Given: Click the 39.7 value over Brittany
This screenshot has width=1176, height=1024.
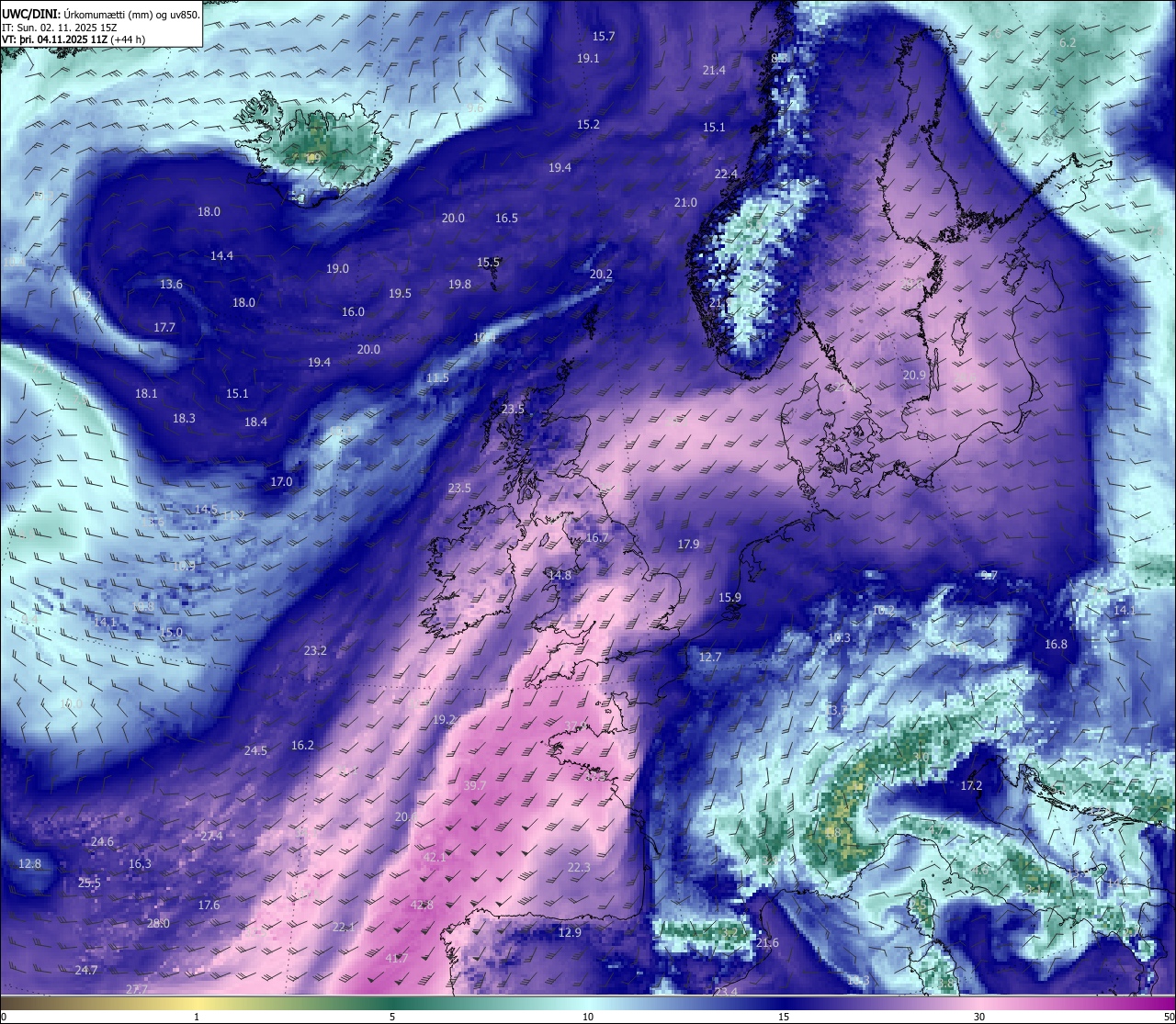Looking at the screenshot, I should (475, 786).
